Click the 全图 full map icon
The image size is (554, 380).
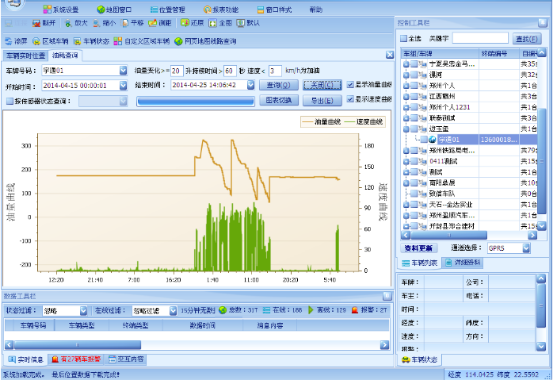[212, 23]
